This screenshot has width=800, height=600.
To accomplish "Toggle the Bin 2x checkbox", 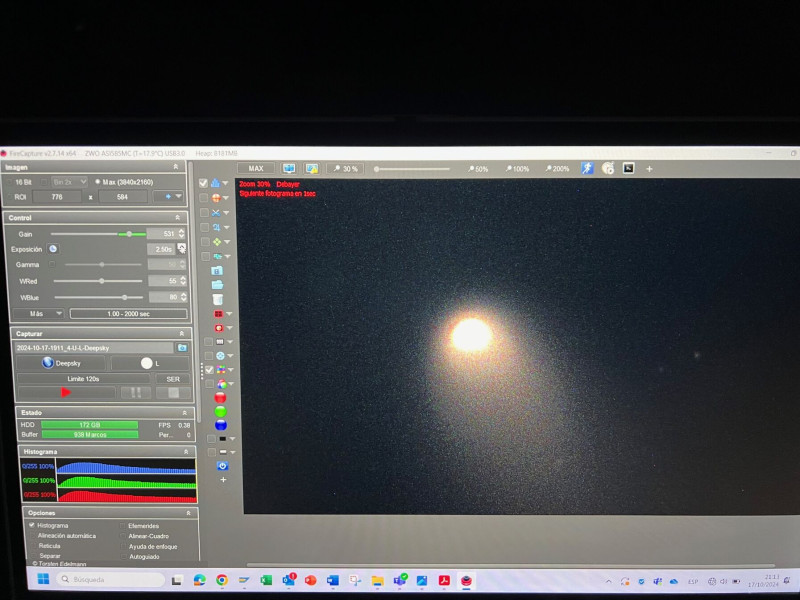I will point(44,182).
